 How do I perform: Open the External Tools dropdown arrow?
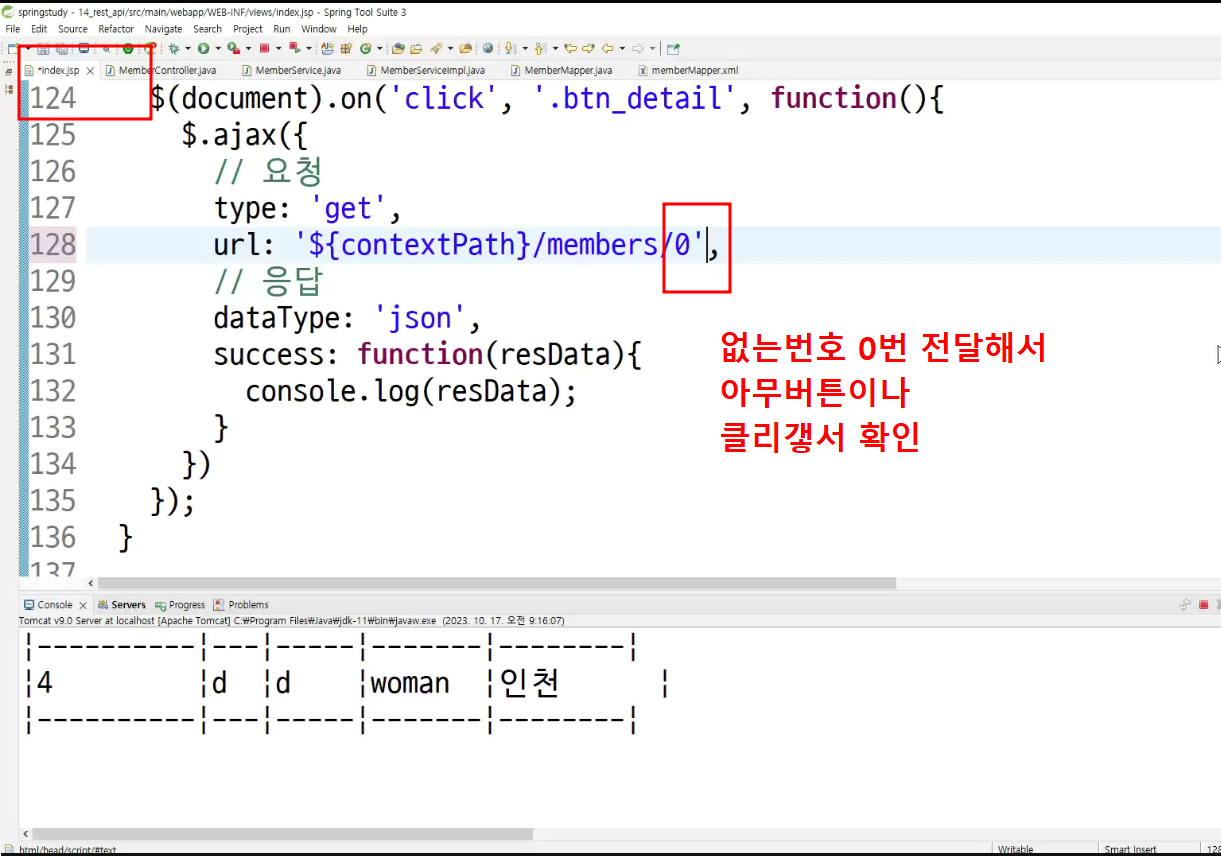pyautogui.click(x=248, y=48)
